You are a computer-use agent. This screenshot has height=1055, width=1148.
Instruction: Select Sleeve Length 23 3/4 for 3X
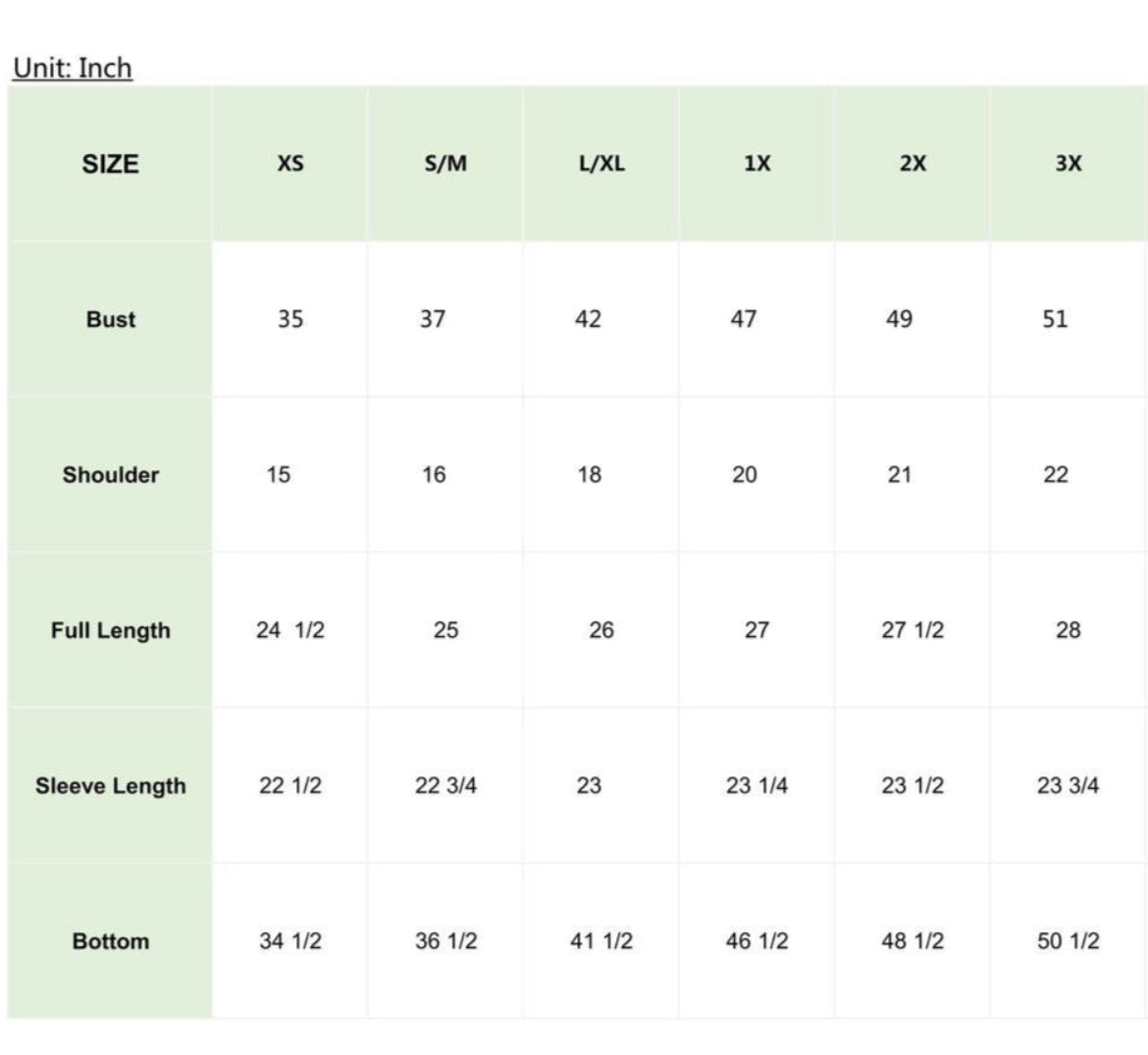coord(1069,786)
